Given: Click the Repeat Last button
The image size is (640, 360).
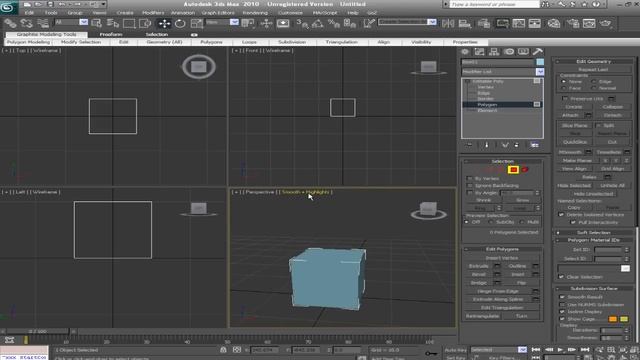Looking at the screenshot, I should click(593, 69).
